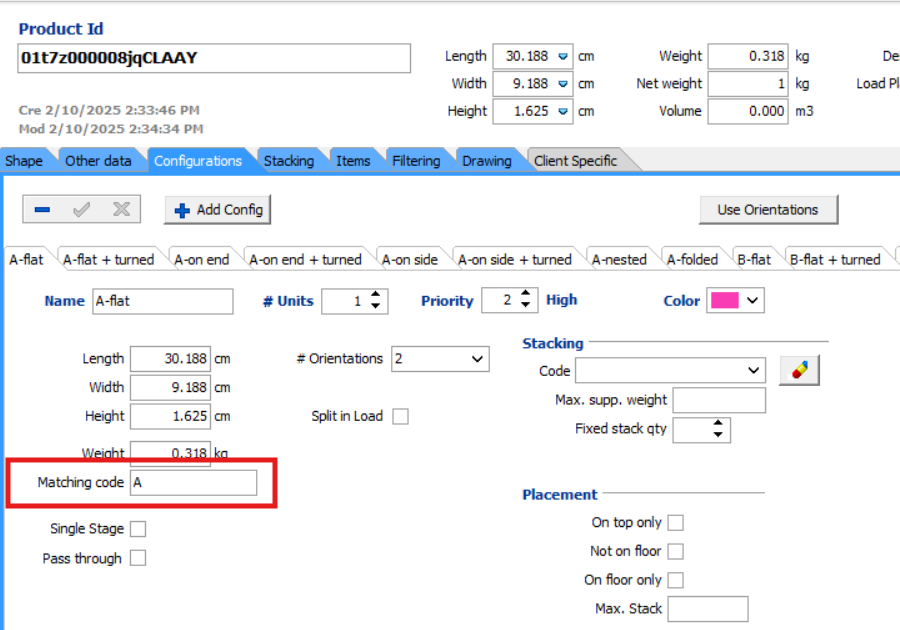Switch to the Stacking tab
Screen dimensions: 900x630
click(x=289, y=160)
